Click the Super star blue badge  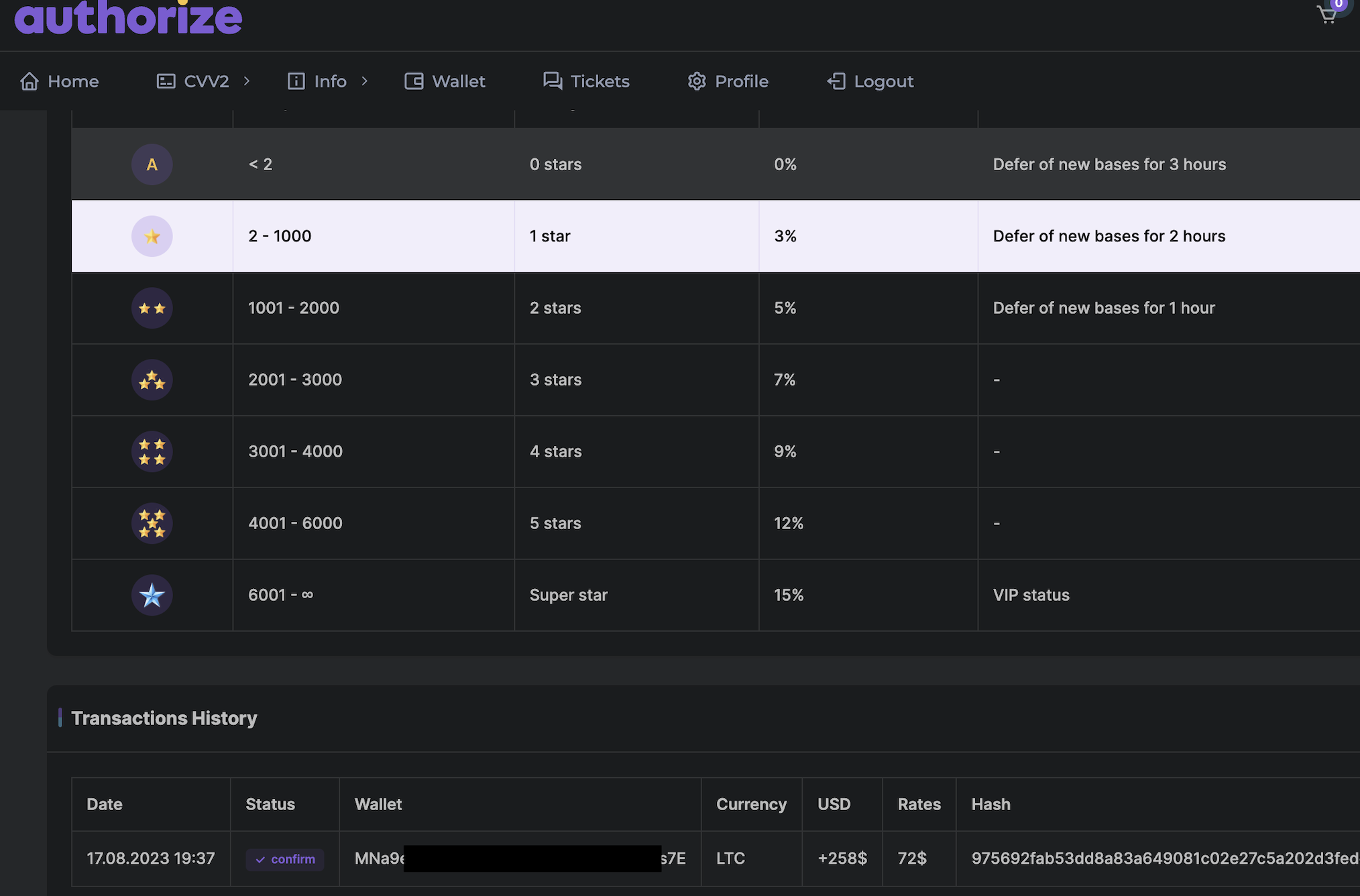point(152,595)
